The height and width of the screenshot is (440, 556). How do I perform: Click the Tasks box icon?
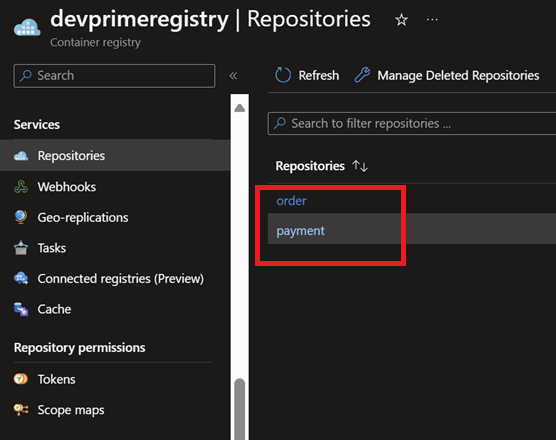tap(21, 248)
